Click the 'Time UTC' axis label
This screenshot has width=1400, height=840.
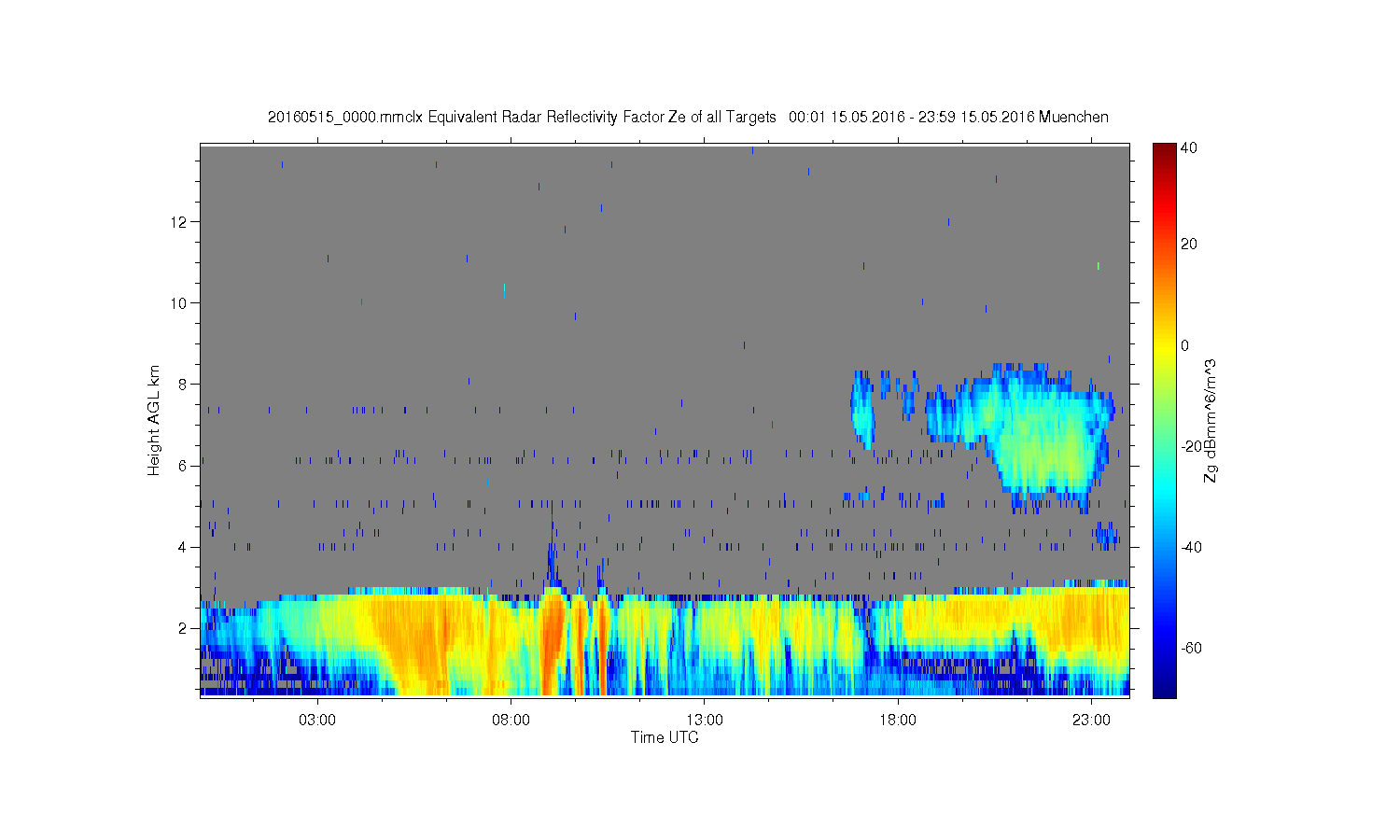coord(665,737)
